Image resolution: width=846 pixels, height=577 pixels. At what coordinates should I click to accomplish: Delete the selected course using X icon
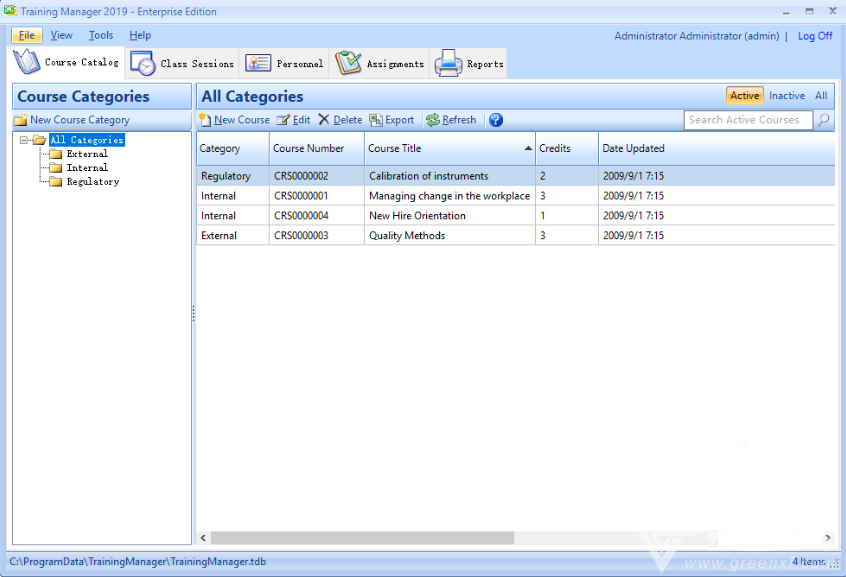(323, 120)
